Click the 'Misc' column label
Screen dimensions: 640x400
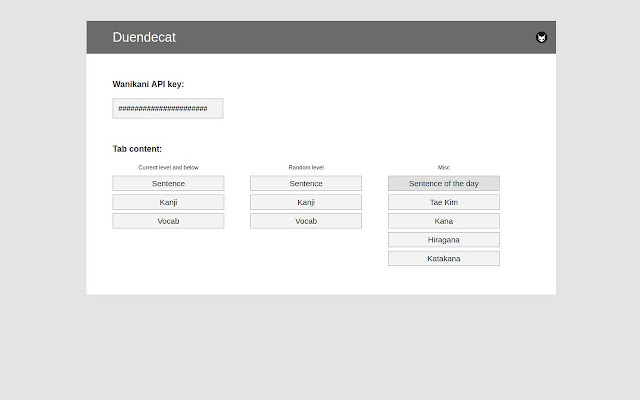(x=444, y=167)
